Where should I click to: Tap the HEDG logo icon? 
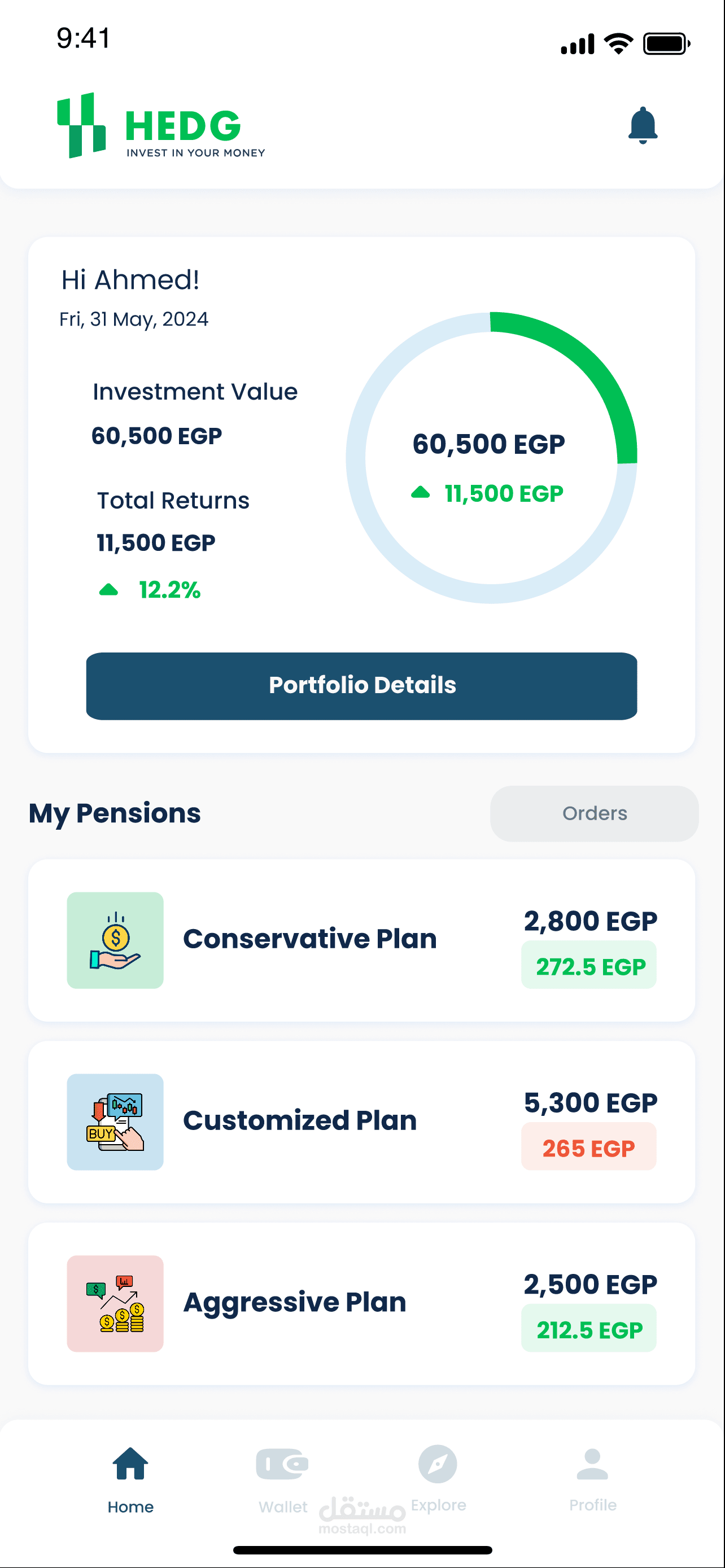pos(81,126)
